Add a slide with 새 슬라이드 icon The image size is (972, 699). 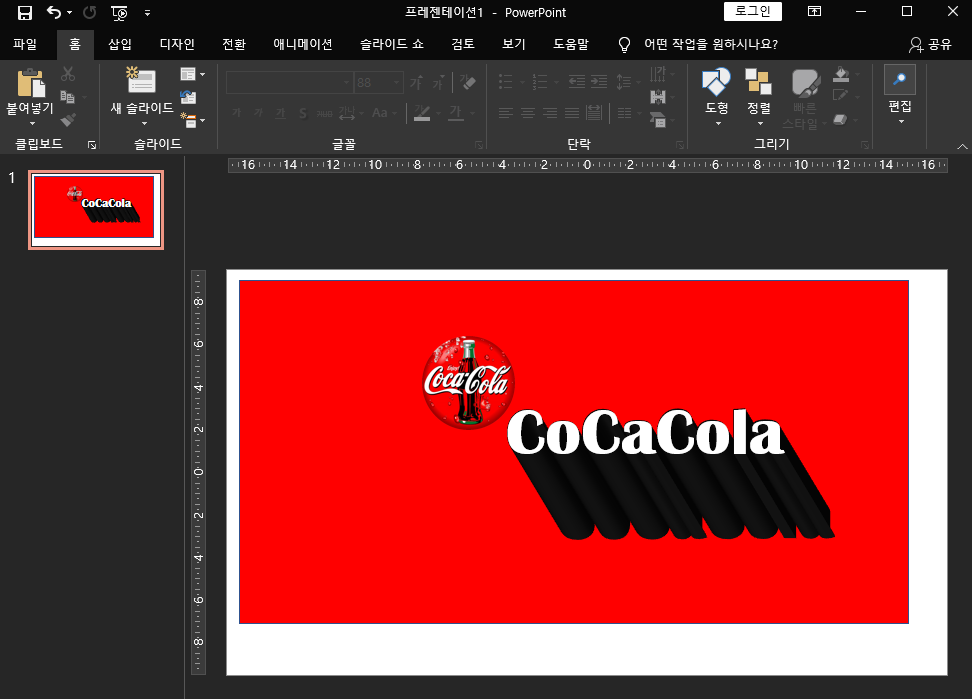coord(141,81)
